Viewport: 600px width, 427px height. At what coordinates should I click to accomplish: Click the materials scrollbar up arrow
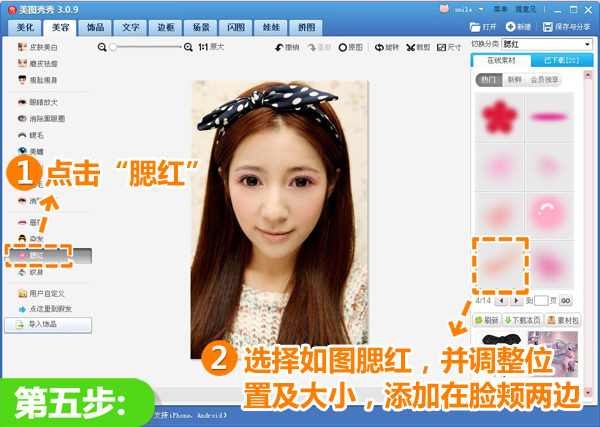(588, 74)
